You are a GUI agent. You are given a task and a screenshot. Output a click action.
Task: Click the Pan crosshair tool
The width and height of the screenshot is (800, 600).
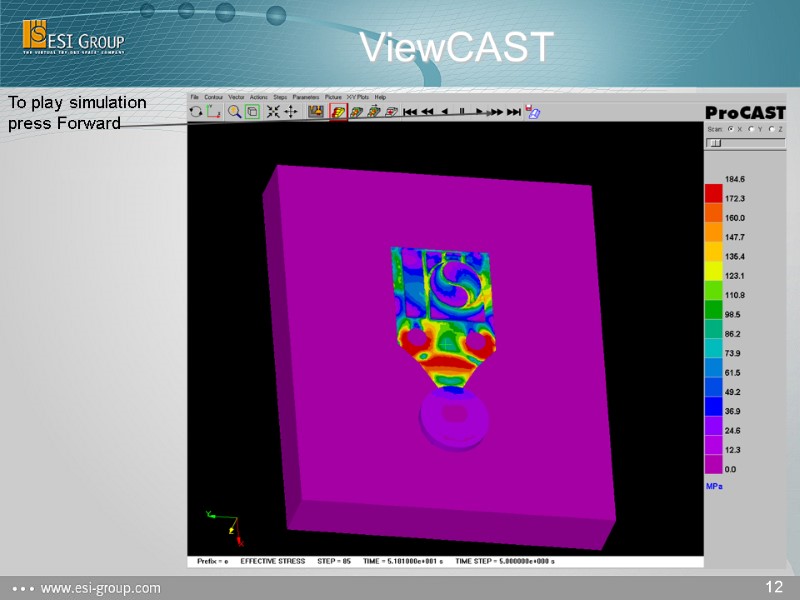pos(291,110)
